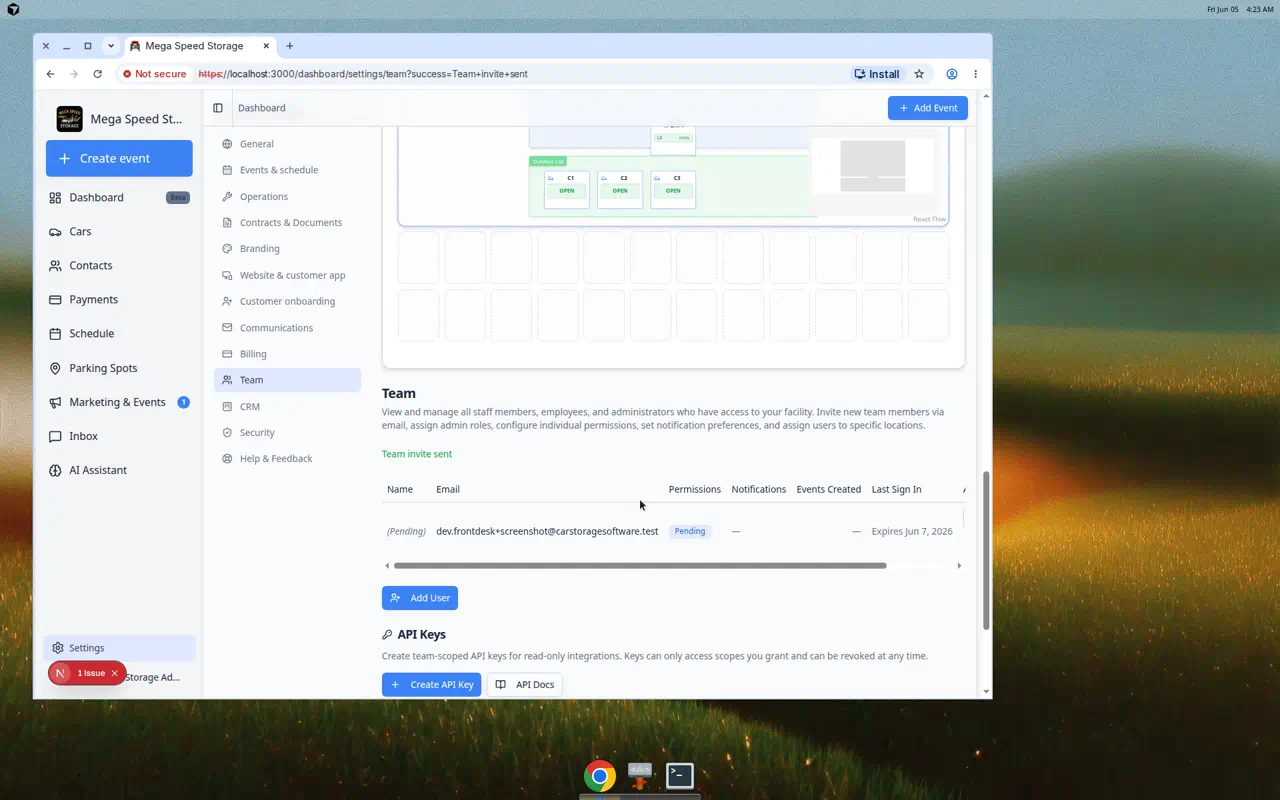This screenshot has width=1280, height=800.
Task: Open the Chrome profile icon
Action: click(952, 74)
